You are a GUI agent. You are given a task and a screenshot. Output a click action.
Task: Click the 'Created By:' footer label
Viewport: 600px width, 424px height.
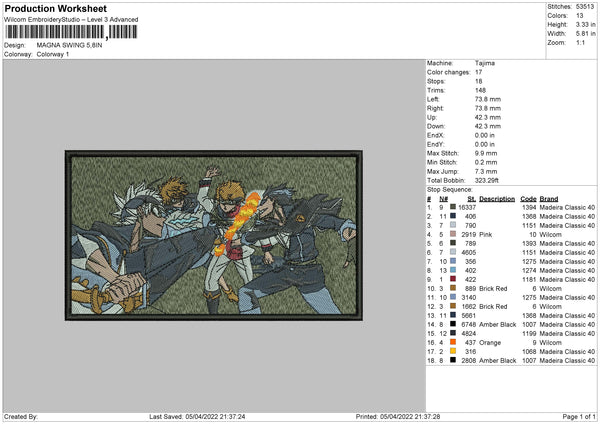(x=21, y=417)
